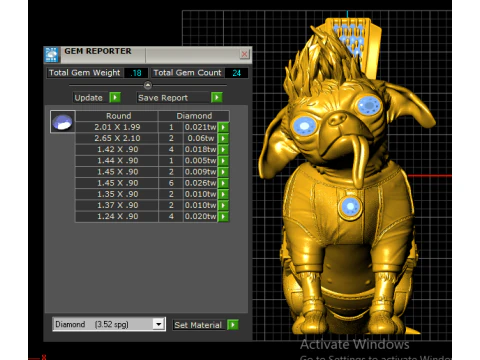Click green arrow in 1.44 X .90 row
Viewport: 480px width, 360px height.
223,161
